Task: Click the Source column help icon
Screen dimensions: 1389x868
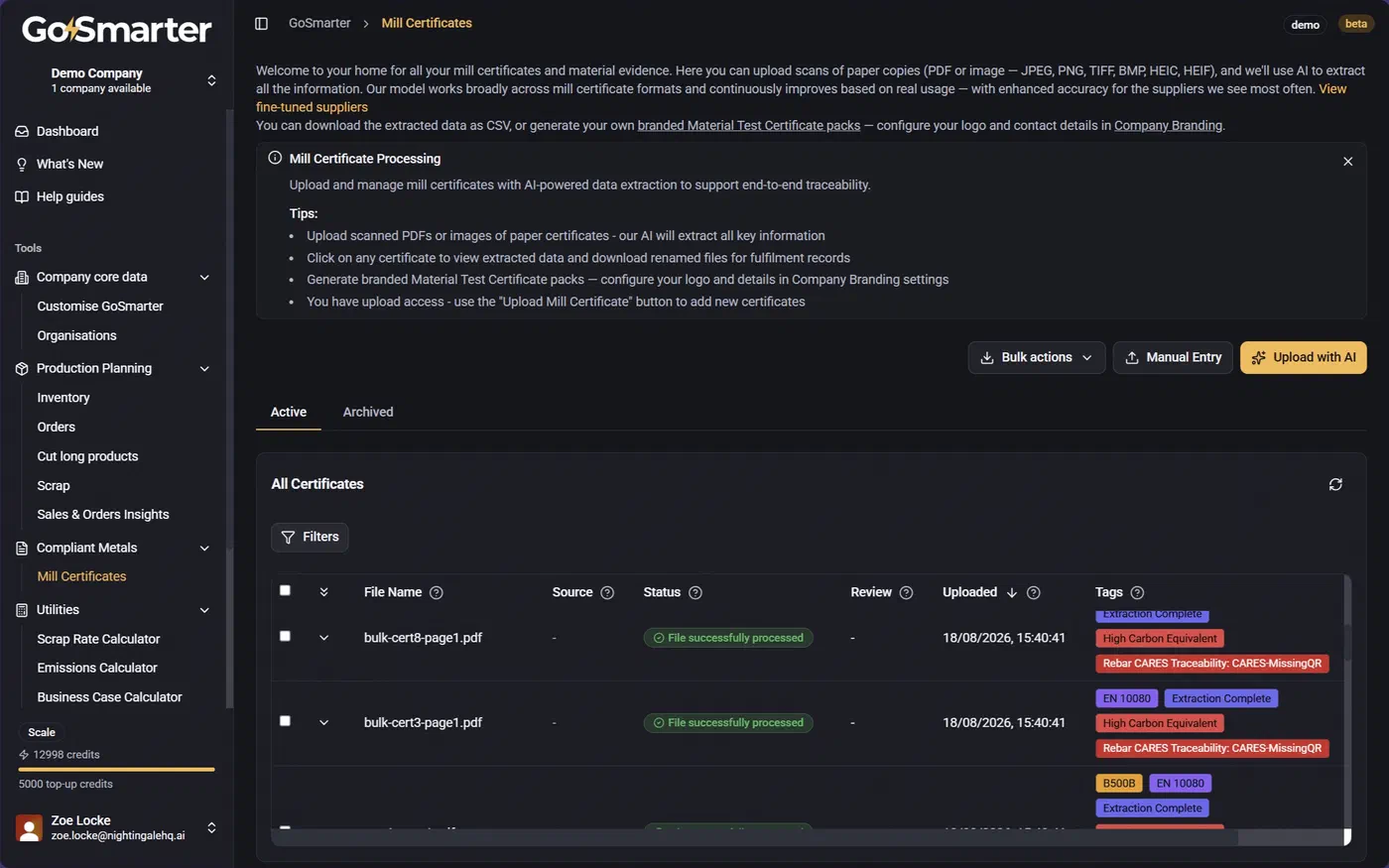Action: [607, 592]
